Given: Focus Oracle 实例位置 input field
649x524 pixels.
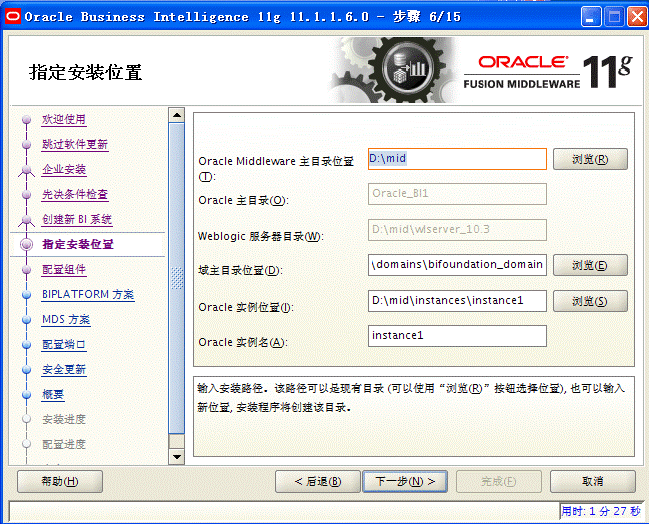Looking at the screenshot, I should 457,301.
